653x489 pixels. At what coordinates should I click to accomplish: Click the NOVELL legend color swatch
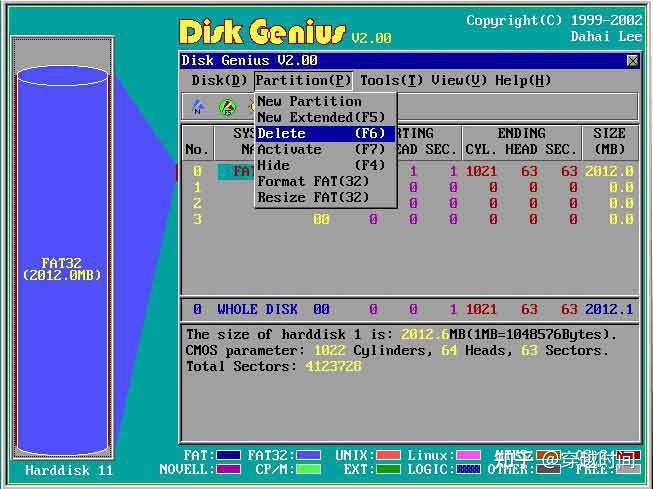(x=228, y=469)
